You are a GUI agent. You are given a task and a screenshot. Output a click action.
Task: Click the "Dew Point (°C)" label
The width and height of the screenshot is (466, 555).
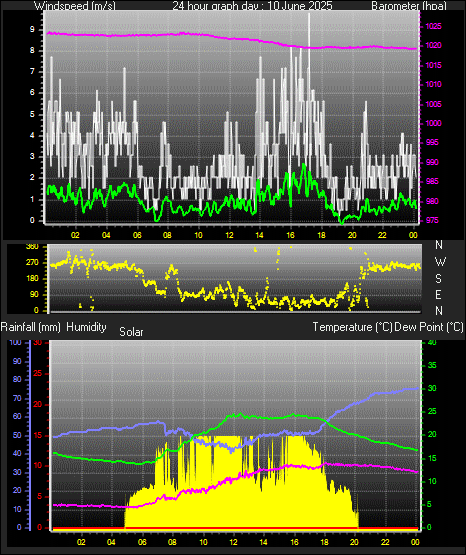coord(429,327)
